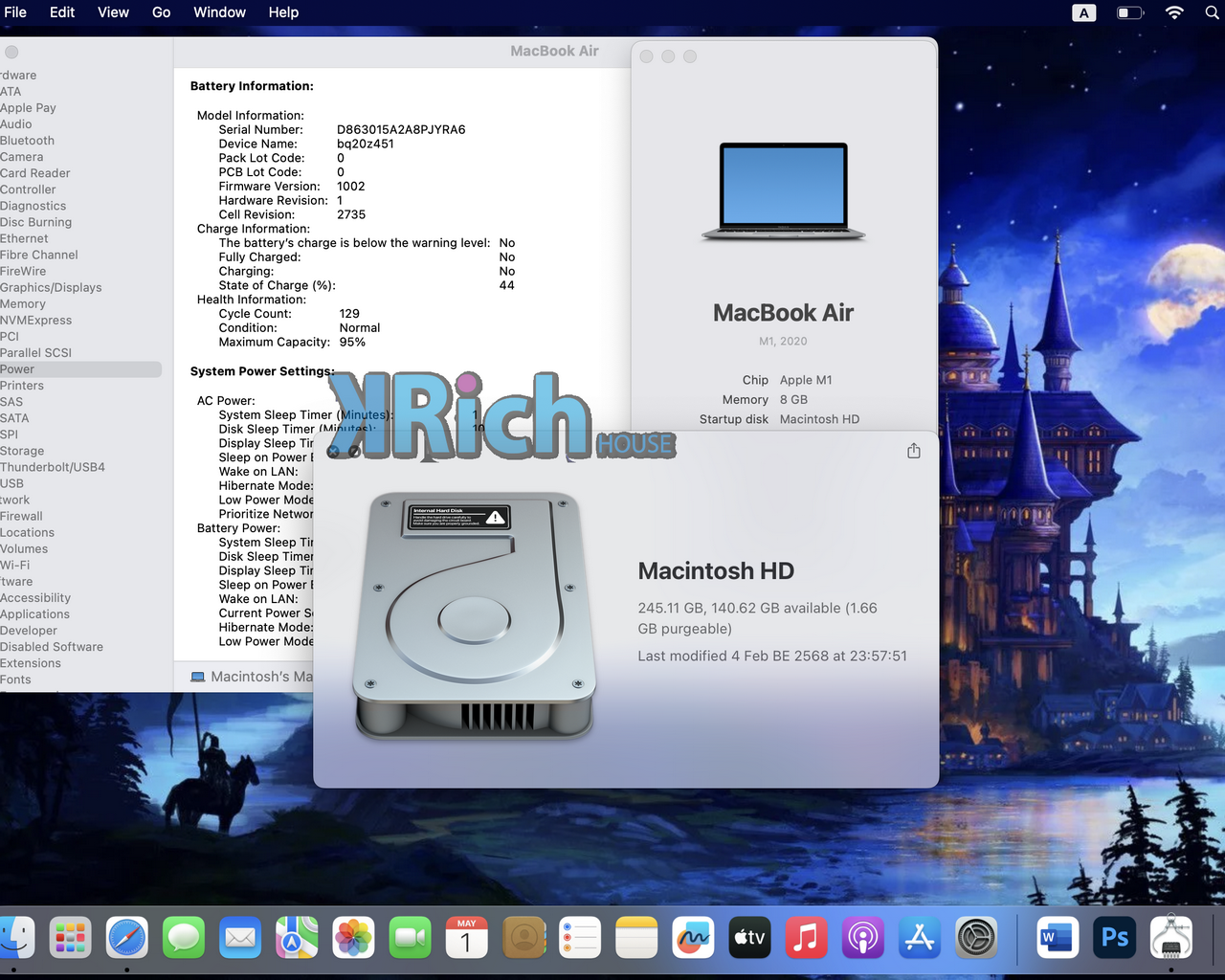Select Apple Pay in the sidebar
This screenshot has height=980, width=1225.
coord(28,108)
